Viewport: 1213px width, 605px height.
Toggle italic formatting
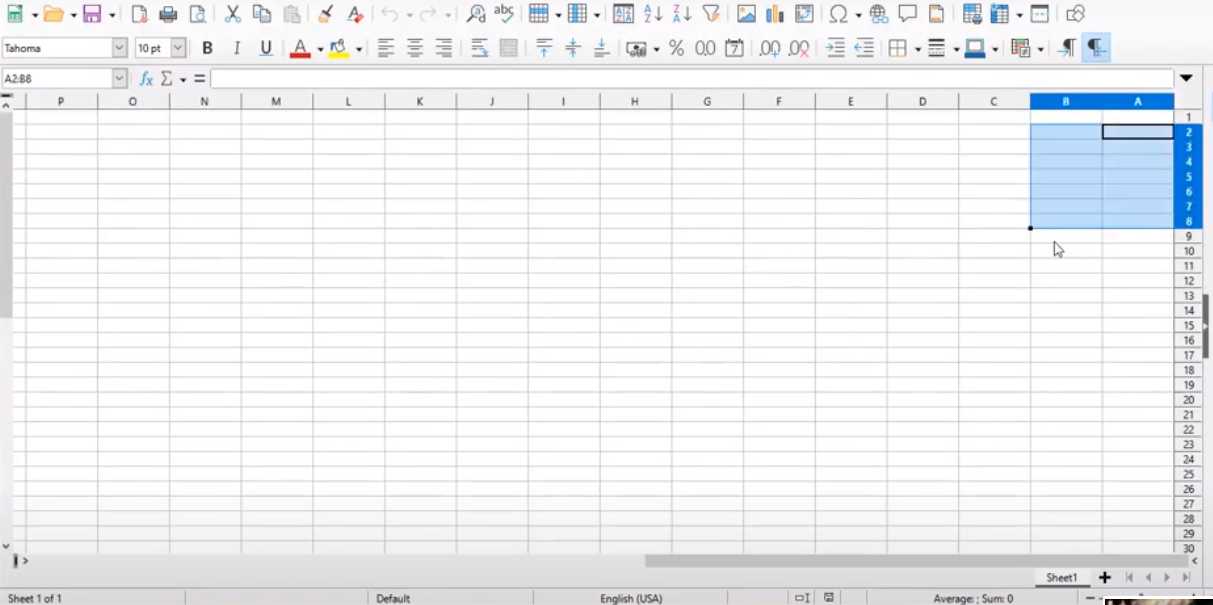pos(236,48)
